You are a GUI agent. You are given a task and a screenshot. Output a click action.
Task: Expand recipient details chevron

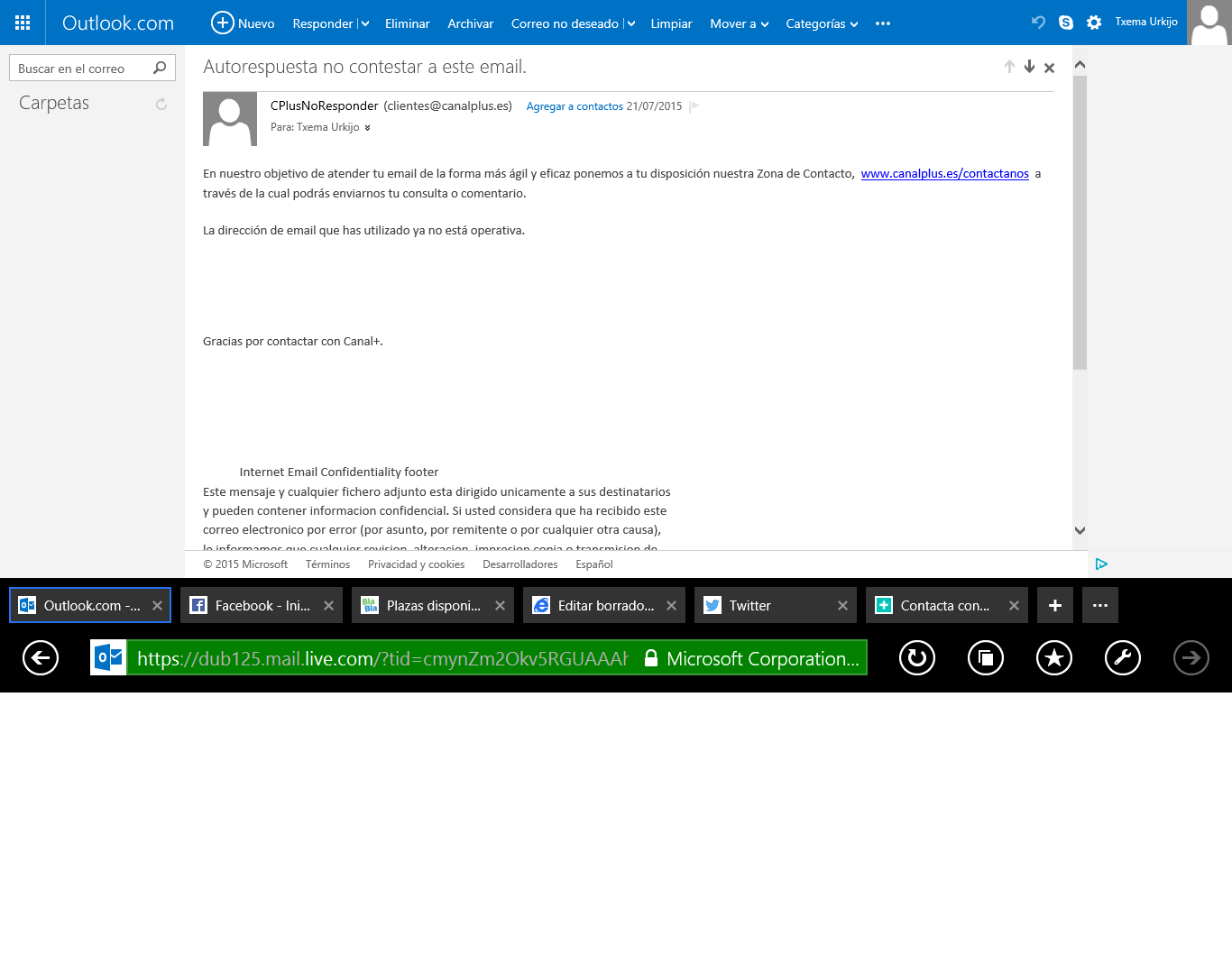click(367, 128)
